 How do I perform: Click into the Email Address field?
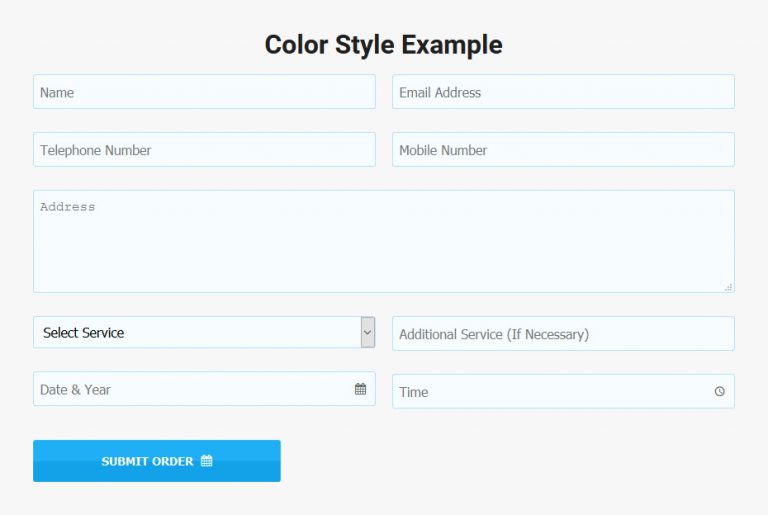(x=563, y=92)
